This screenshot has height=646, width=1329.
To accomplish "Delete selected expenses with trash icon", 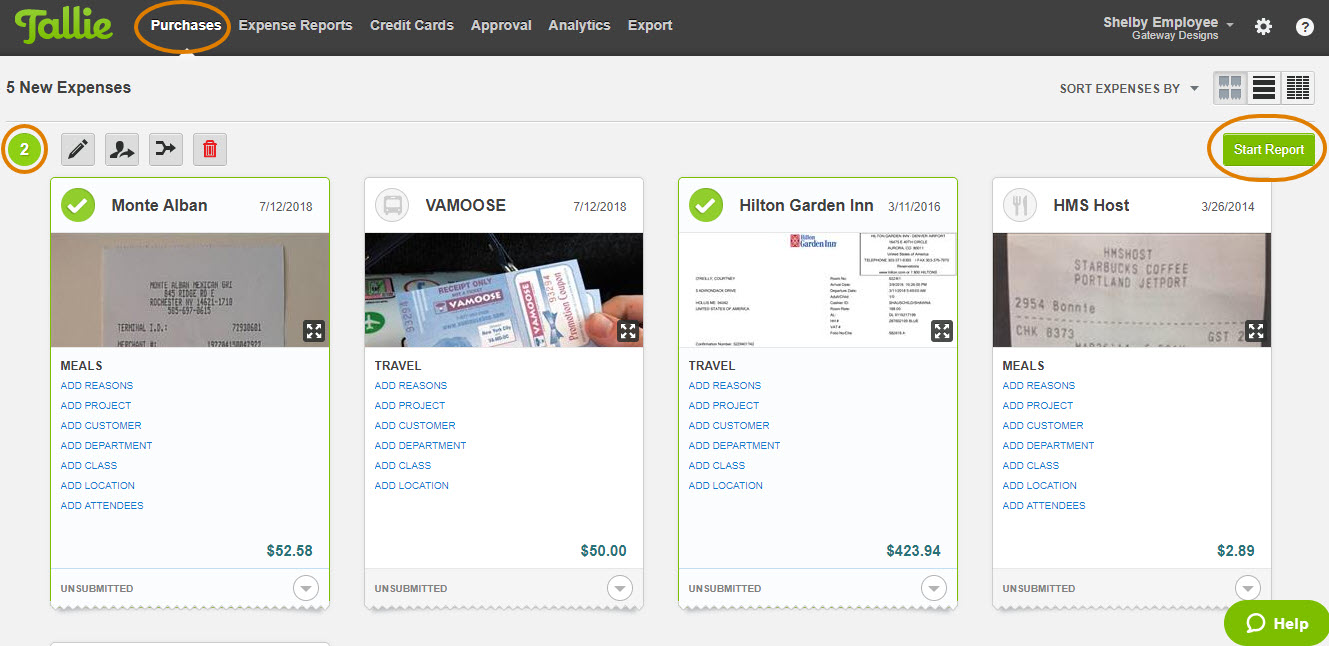I will click(210, 149).
